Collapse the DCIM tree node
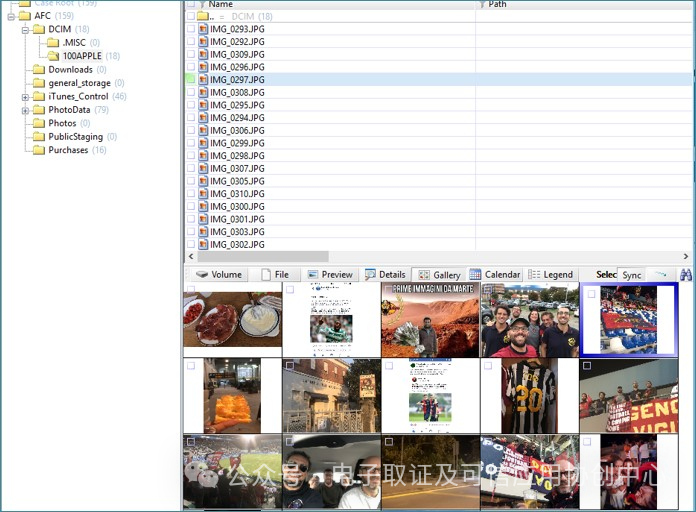The width and height of the screenshot is (696, 512). point(25,30)
